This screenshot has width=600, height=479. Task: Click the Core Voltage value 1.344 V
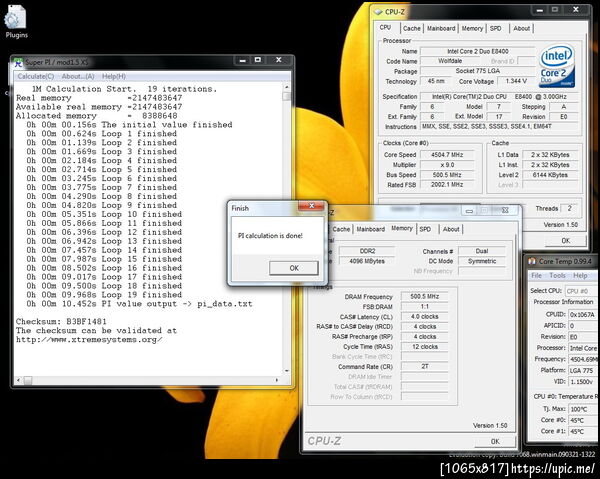[x=516, y=81]
